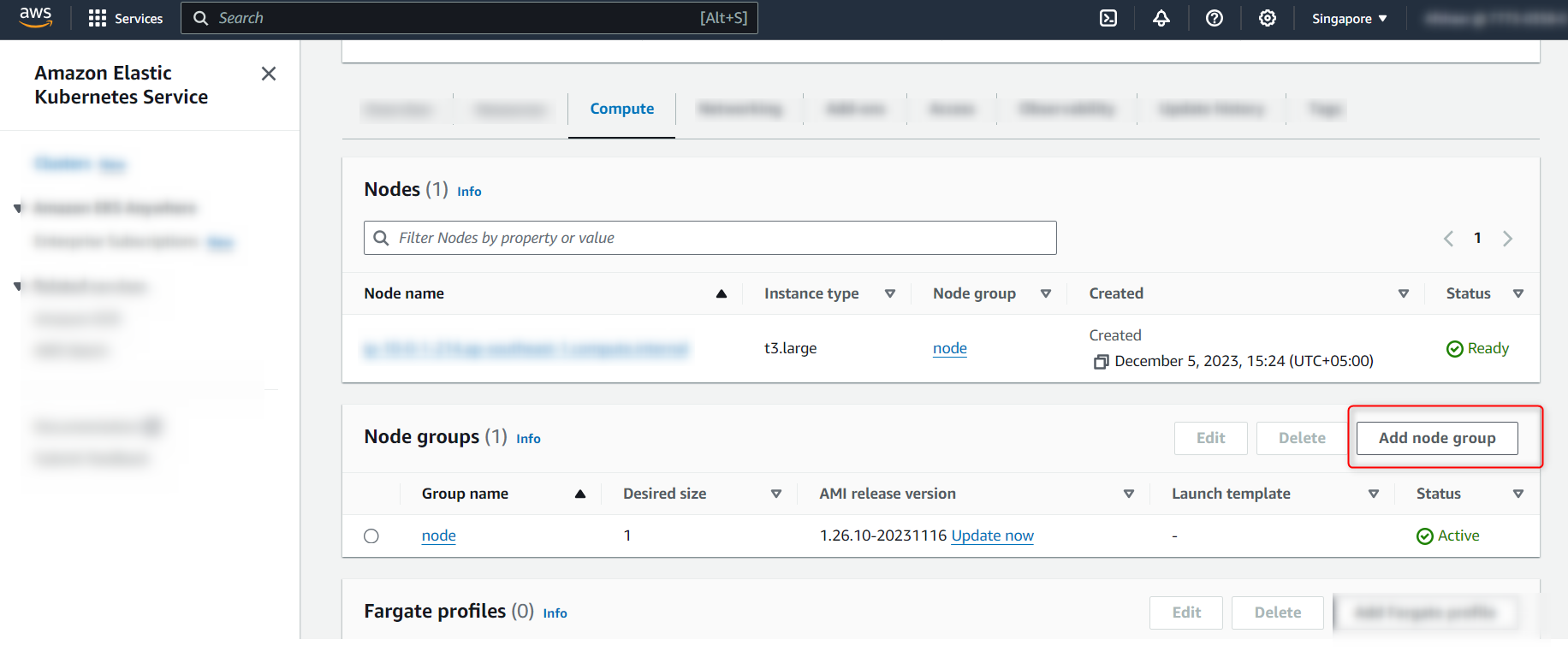Click the AWS logo home icon
The height and width of the screenshot is (651, 1568).
[x=36, y=17]
